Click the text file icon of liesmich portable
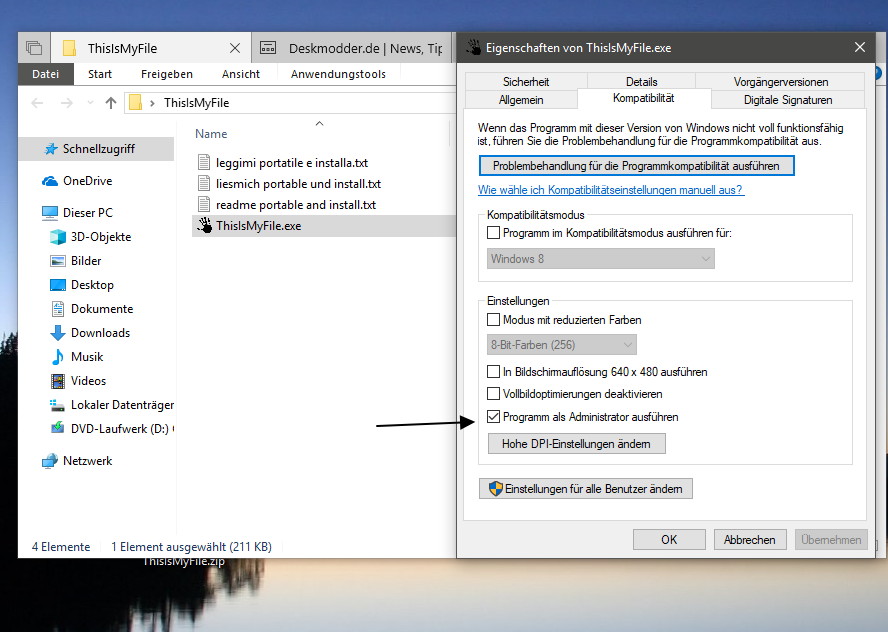The height and width of the screenshot is (632, 888). pyautogui.click(x=204, y=183)
